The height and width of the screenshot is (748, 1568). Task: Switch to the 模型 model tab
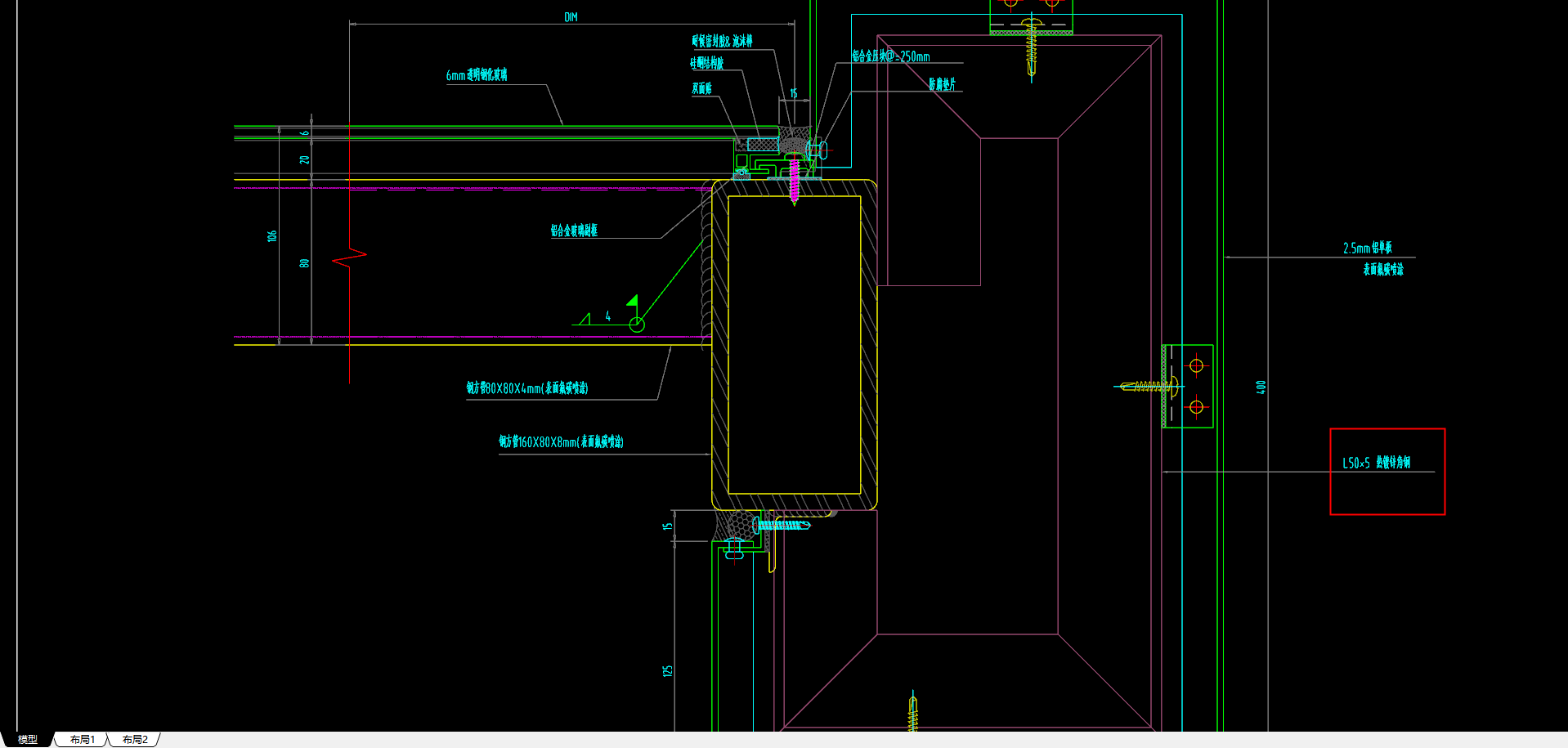click(x=27, y=739)
